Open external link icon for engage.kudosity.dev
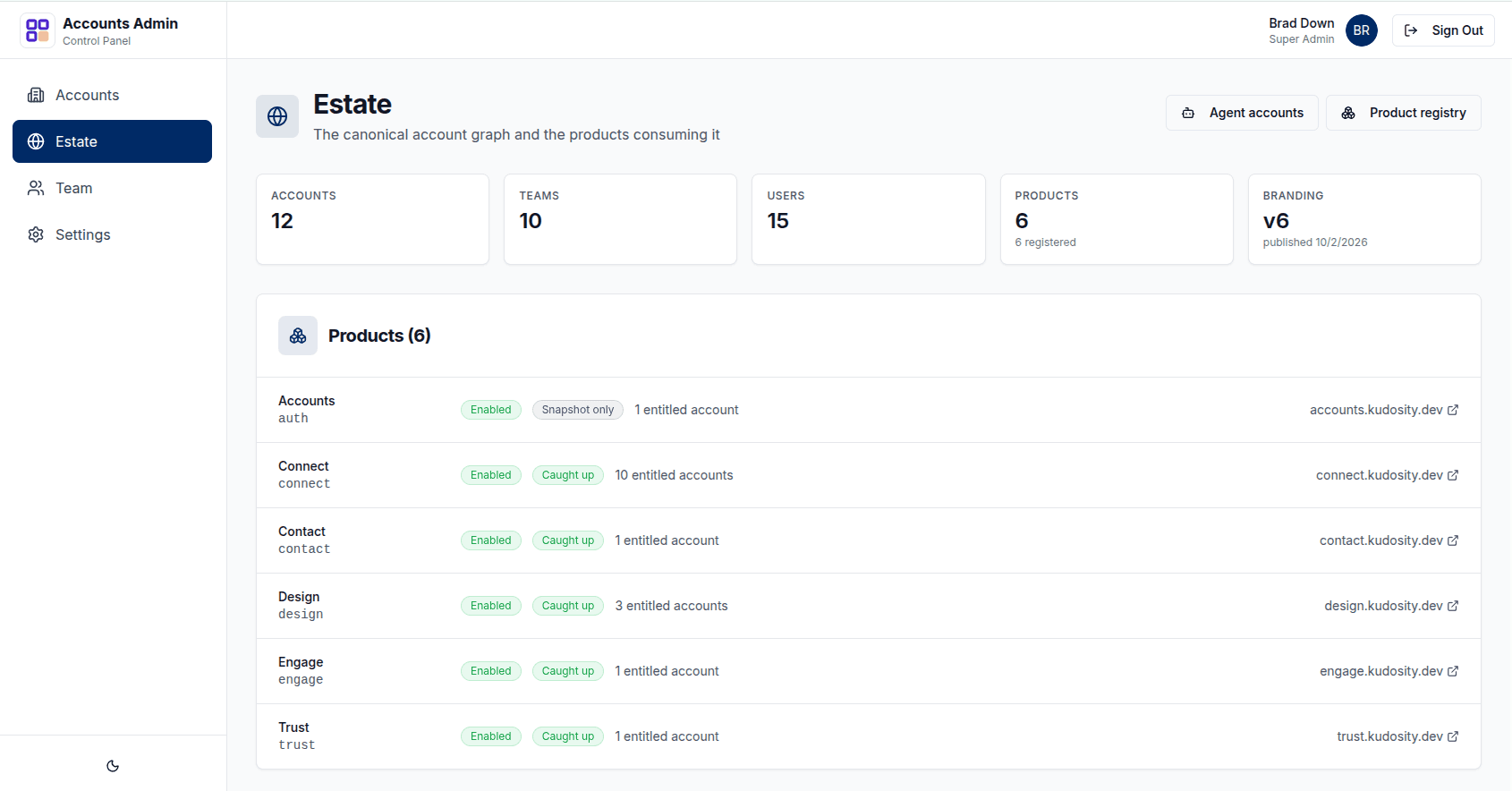 tap(1453, 671)
